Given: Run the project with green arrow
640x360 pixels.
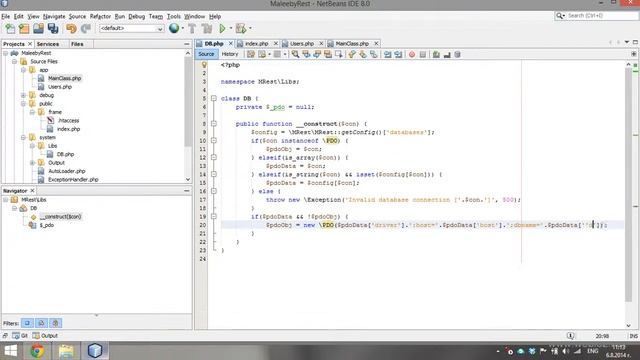Looking at the screenshot, I should (x=222, y=29).
